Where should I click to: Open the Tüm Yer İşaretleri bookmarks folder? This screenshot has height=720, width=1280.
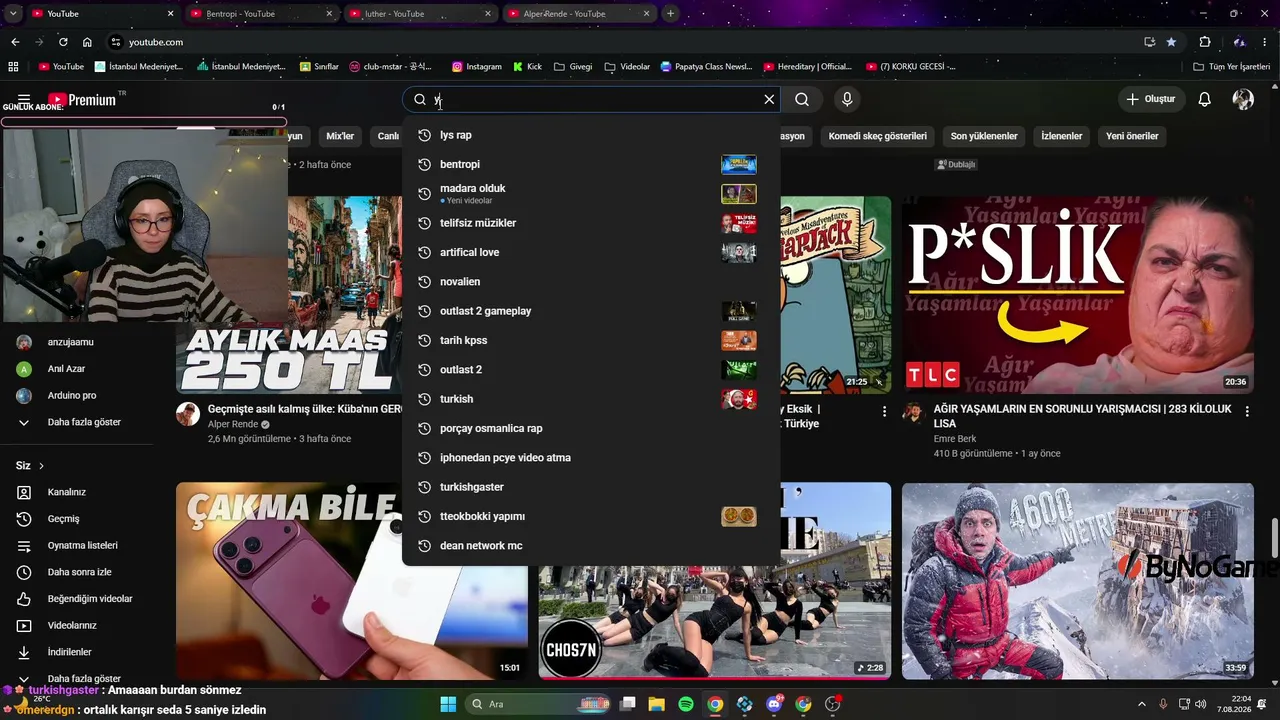1232,67
